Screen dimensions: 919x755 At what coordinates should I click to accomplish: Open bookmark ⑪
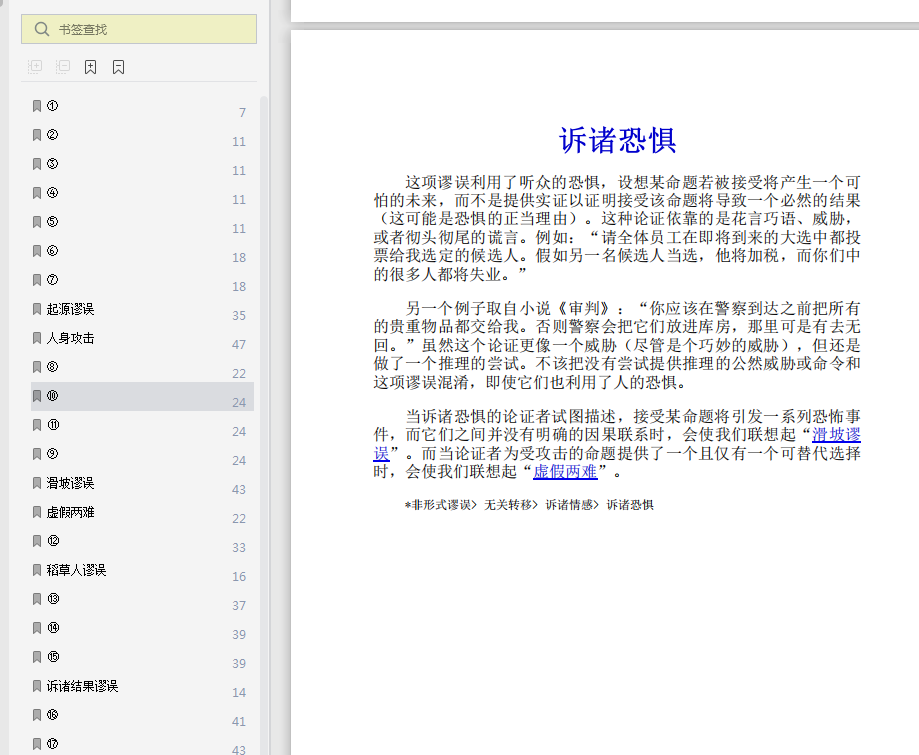pos(142,426)
